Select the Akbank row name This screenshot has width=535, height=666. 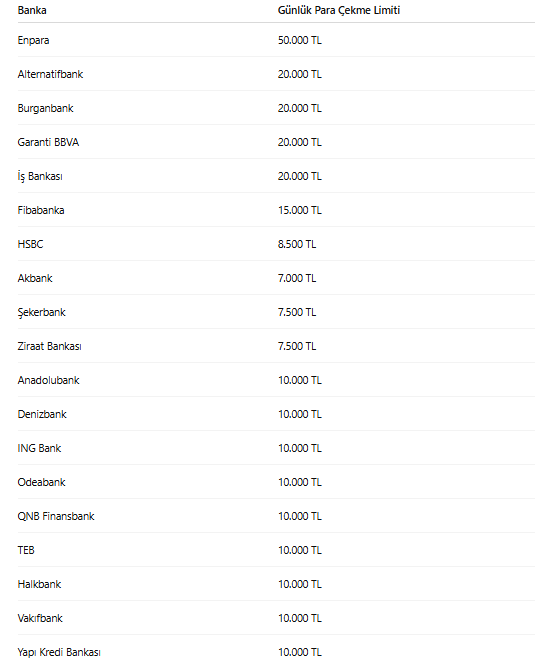tap(35, 278)
